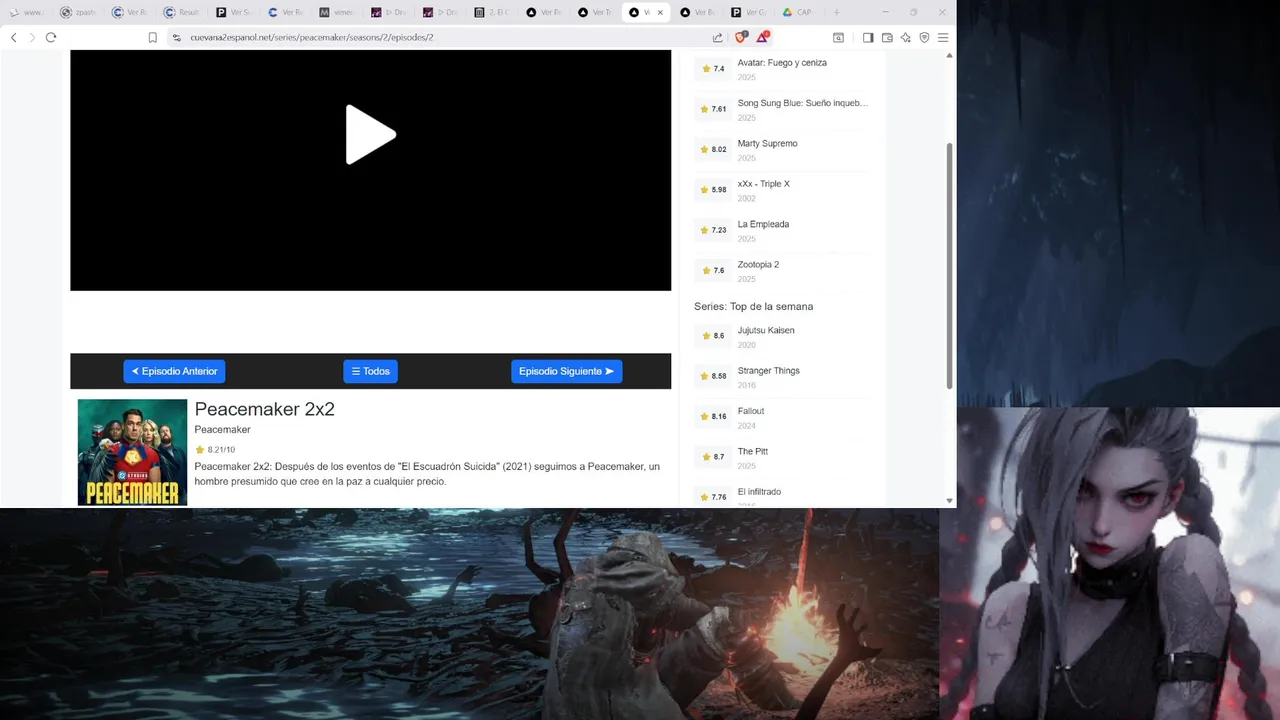The width and height of the screenshot is (1280, 720).
Task: Click the 5.98 star rating for xXx
Action: 713,190
